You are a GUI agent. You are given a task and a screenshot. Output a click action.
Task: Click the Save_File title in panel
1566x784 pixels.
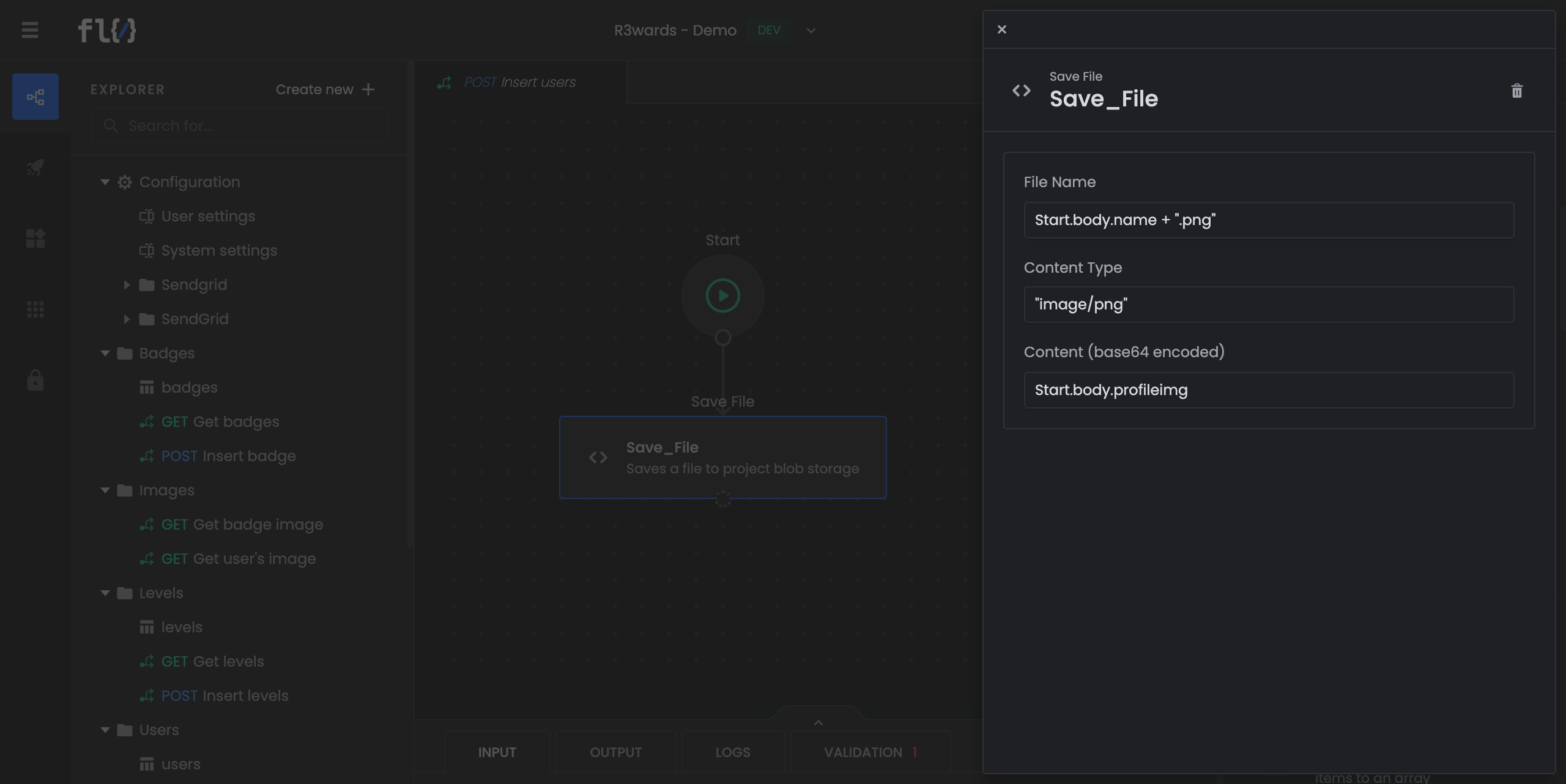1104,99
